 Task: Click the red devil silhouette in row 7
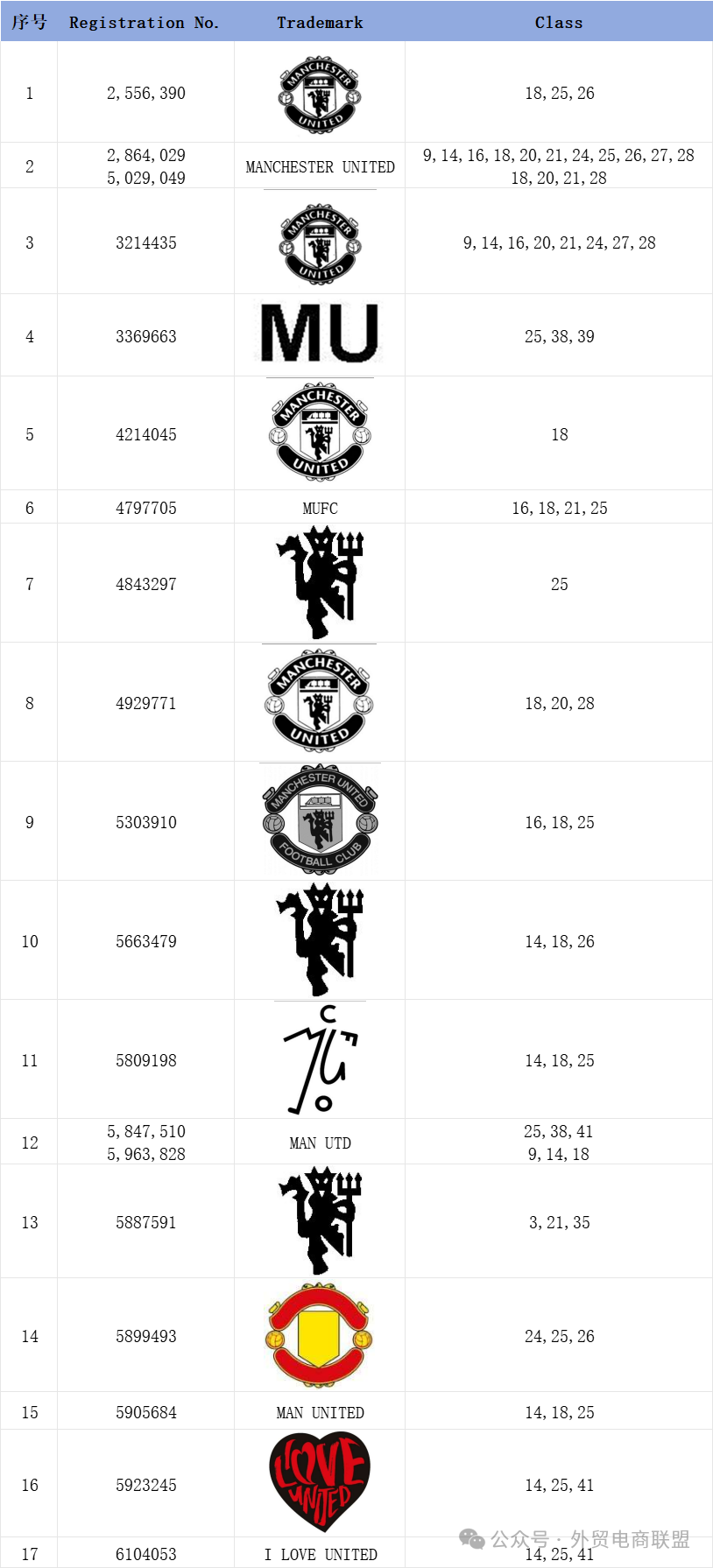tap(320, 582)
